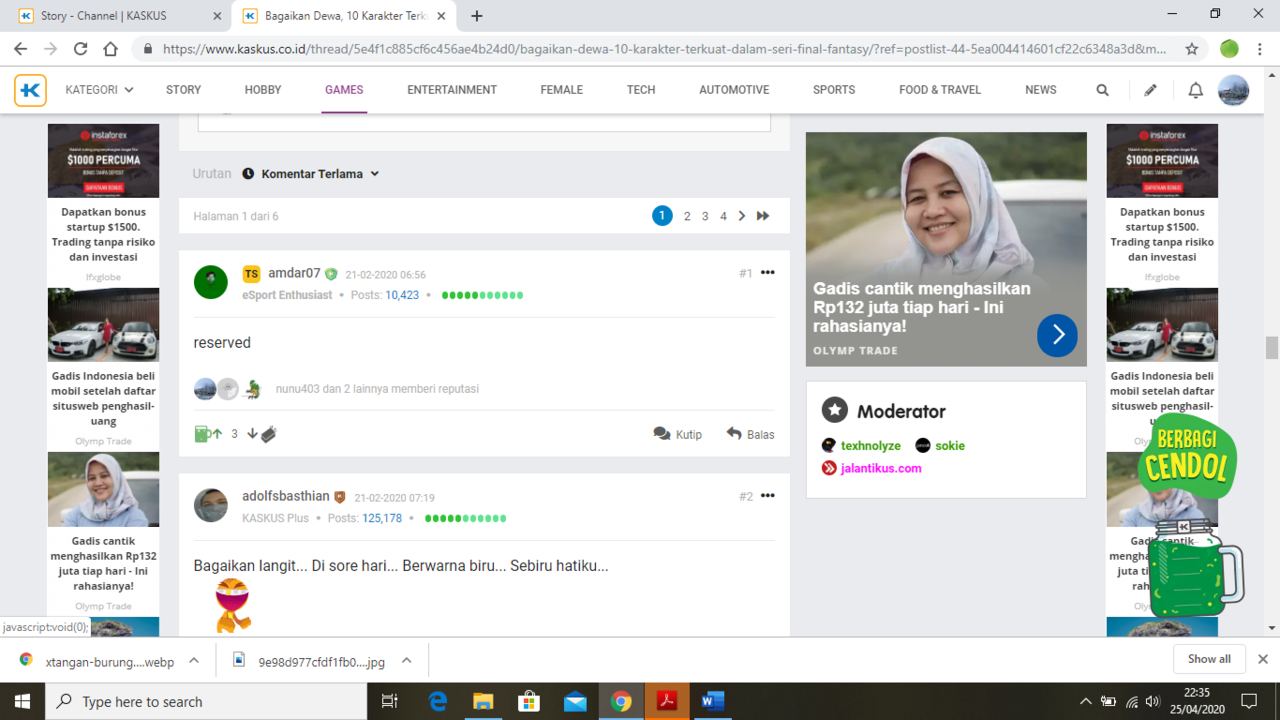Open the ENTERTAINMENT menu
This screenshot has height=720, width=1280.
coord(452,90)
